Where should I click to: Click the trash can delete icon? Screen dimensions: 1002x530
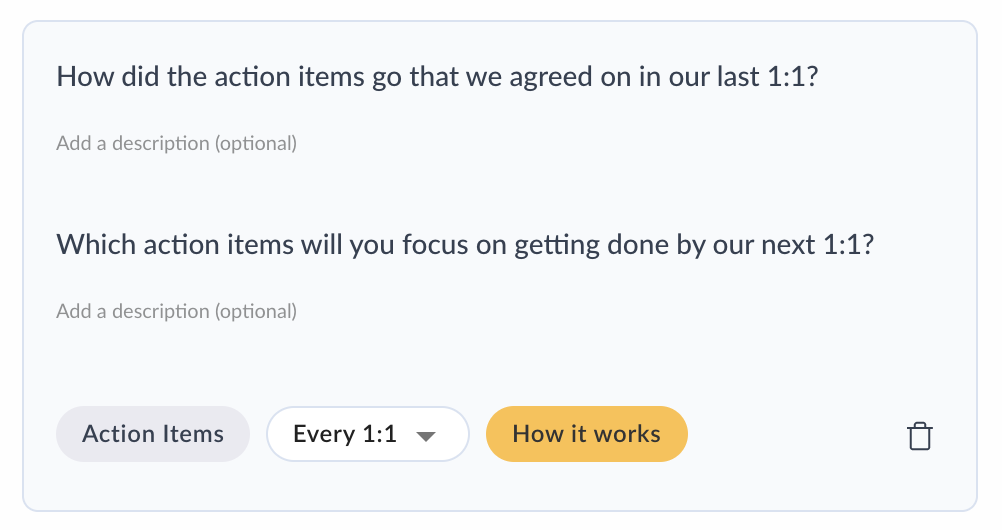click(919, 436)
